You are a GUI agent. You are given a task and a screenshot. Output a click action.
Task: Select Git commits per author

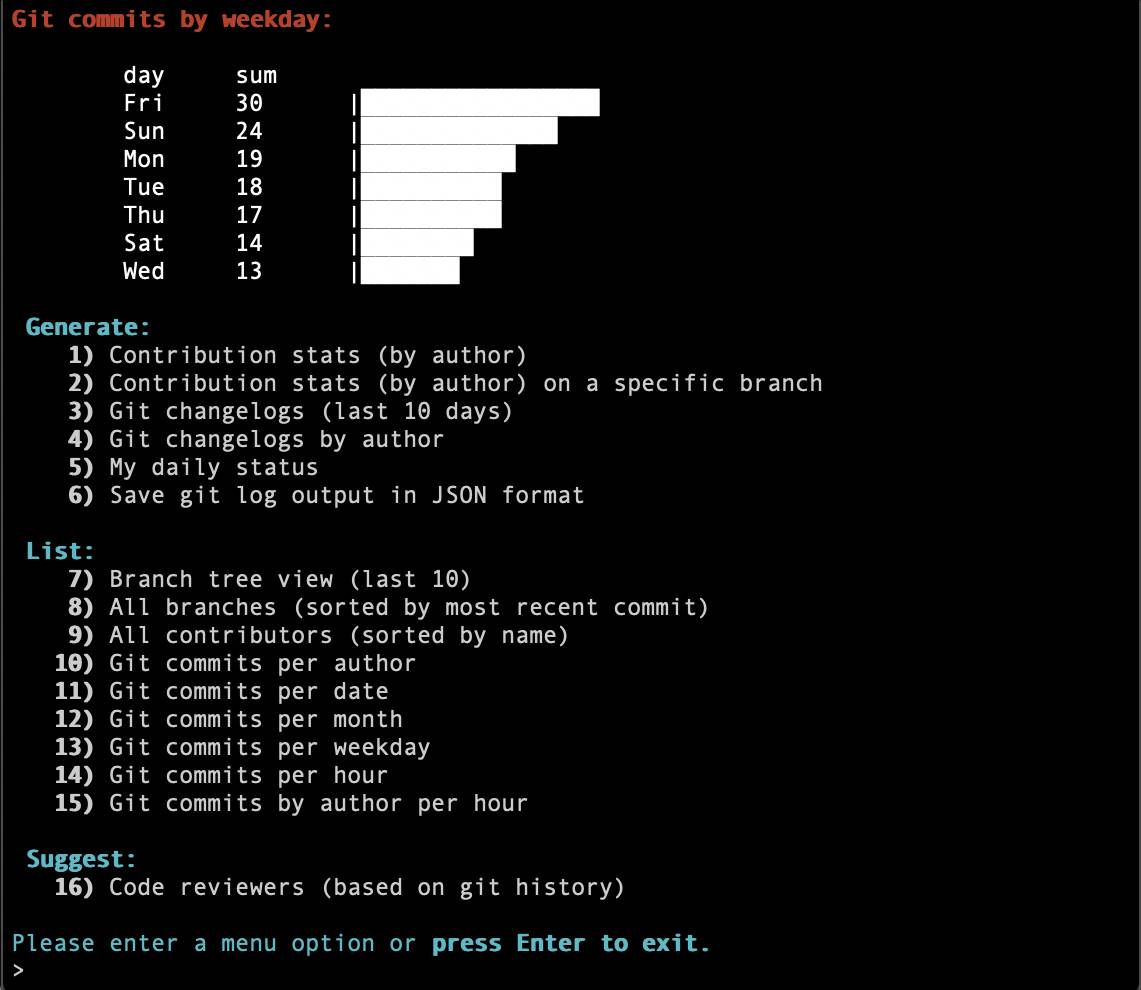pyautogui.click(x=262, y=663)
